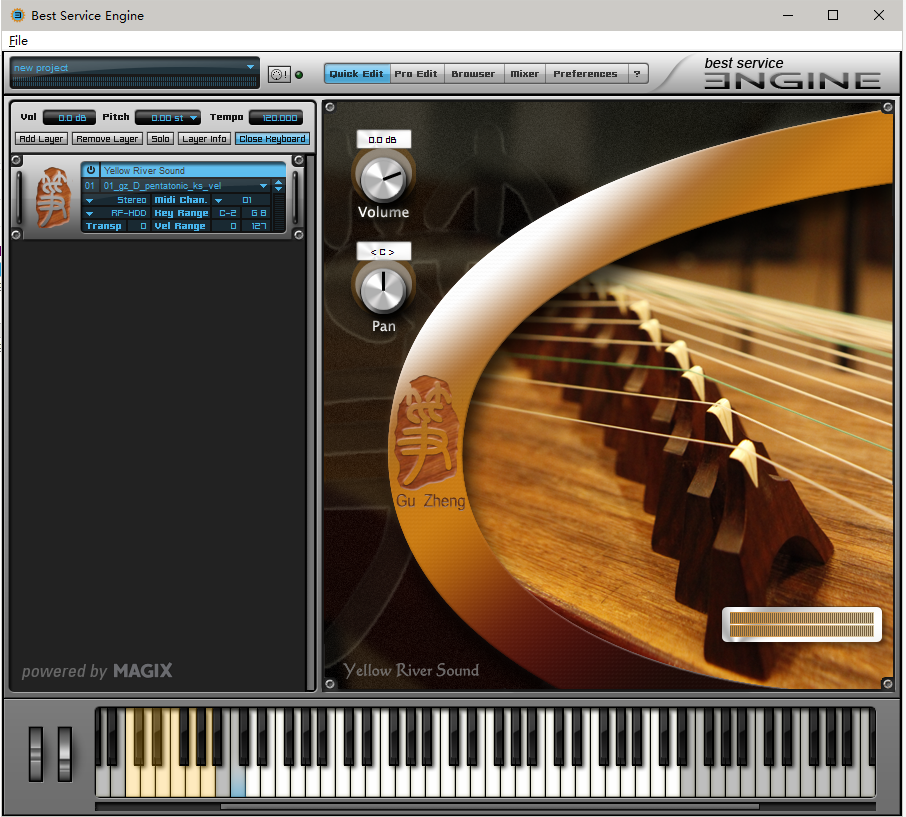Click the help question mark button
Screen dimensions: 906x817
638,74
